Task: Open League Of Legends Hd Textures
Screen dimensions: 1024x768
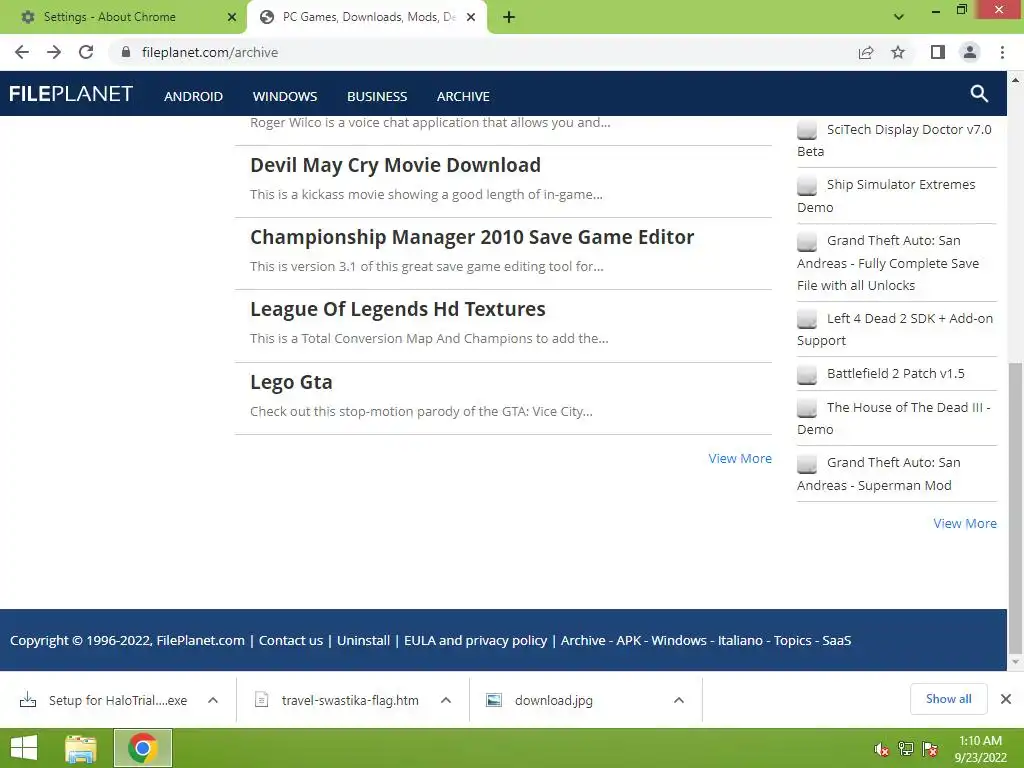Action: pyautogui.click(x=398, y=309)
